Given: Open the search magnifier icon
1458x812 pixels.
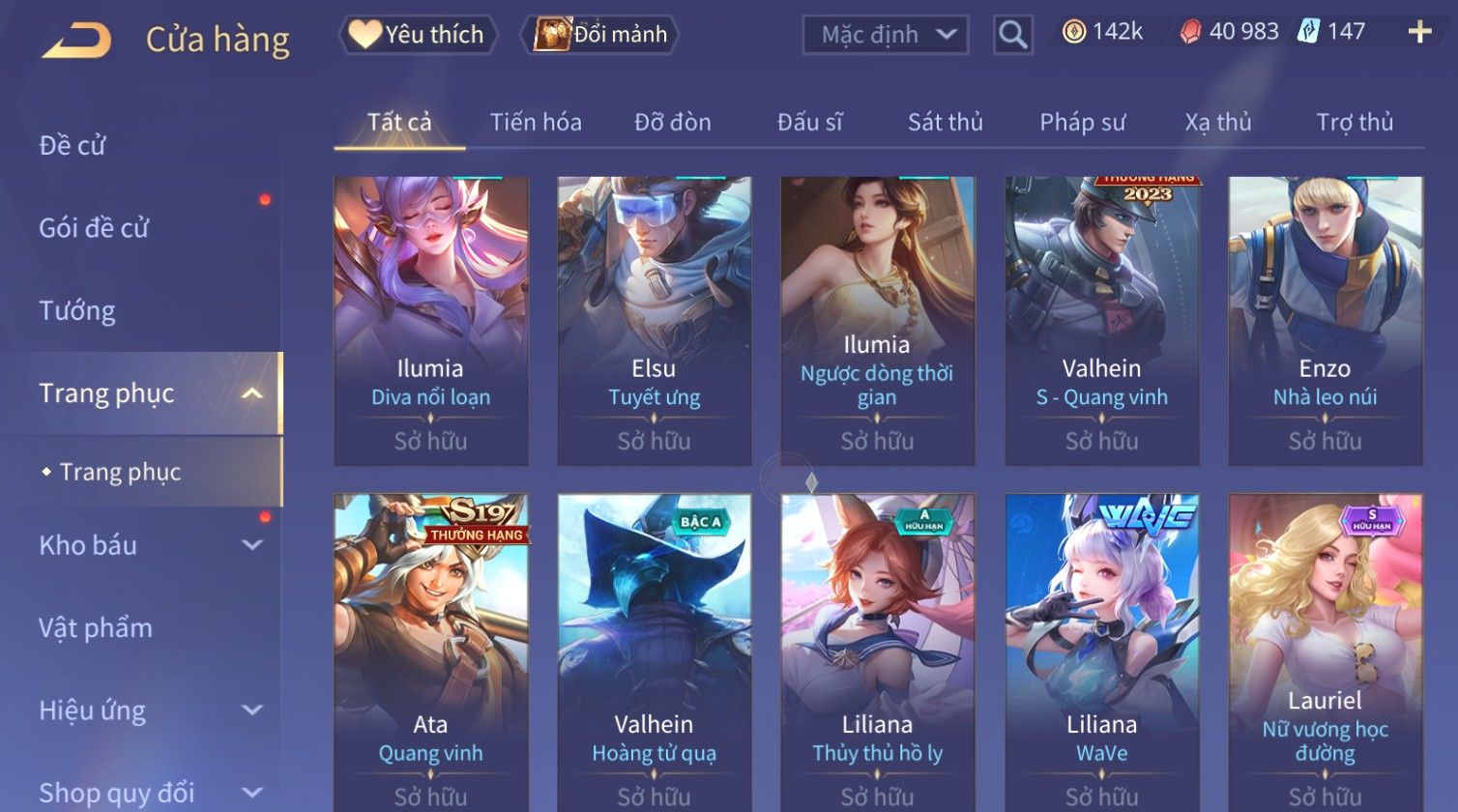Looking at the screenshot, I should (x=1012, y=35).
